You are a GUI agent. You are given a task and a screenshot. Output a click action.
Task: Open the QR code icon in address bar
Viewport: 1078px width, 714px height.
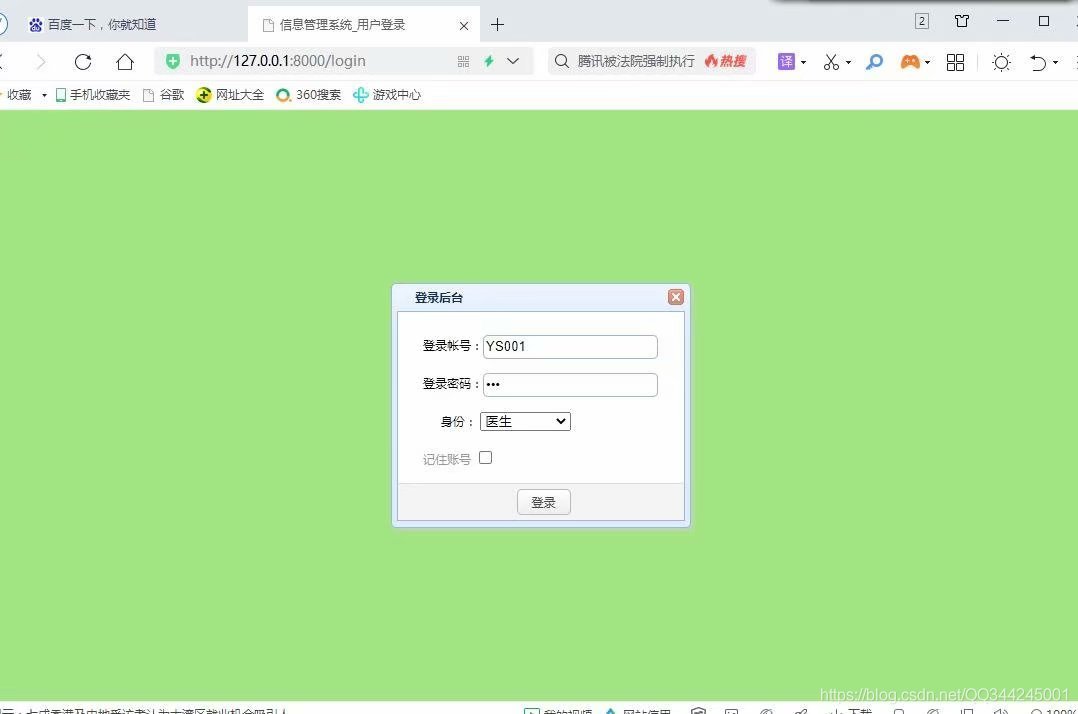pyautogui.click(x=463, y=61)
